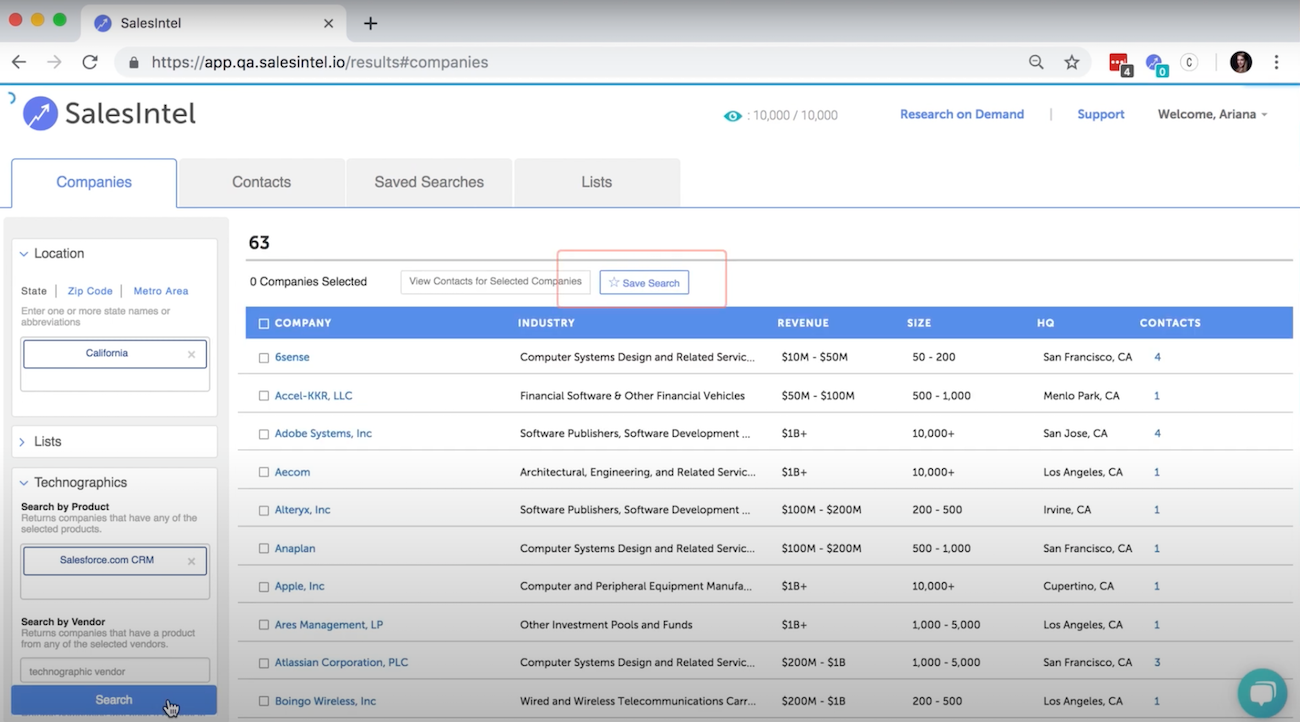Open the browser's three-dot menu
The height and width of the screenshot is (722, 1300).
click(1276, 62)
